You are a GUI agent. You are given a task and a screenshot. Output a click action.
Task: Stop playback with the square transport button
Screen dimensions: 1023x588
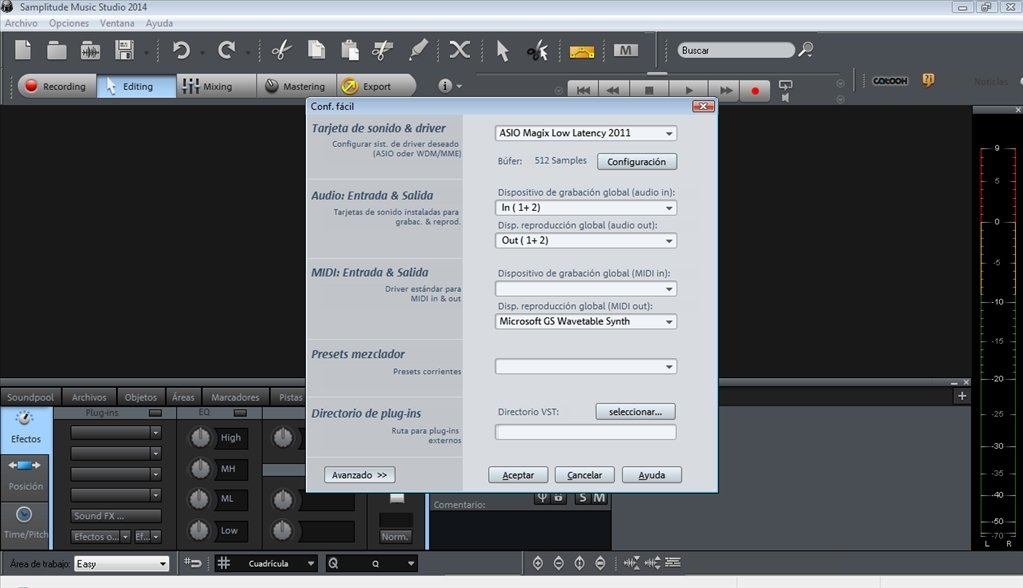[649, 90]
